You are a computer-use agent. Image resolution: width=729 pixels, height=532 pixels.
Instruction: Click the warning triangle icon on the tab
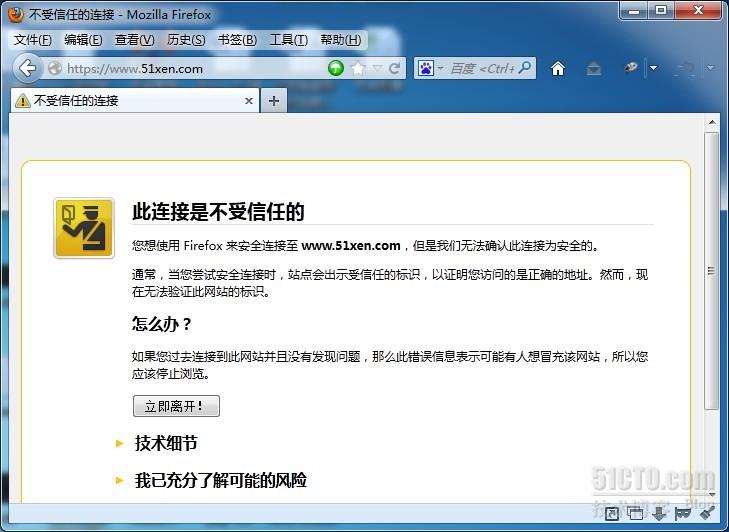23,100
